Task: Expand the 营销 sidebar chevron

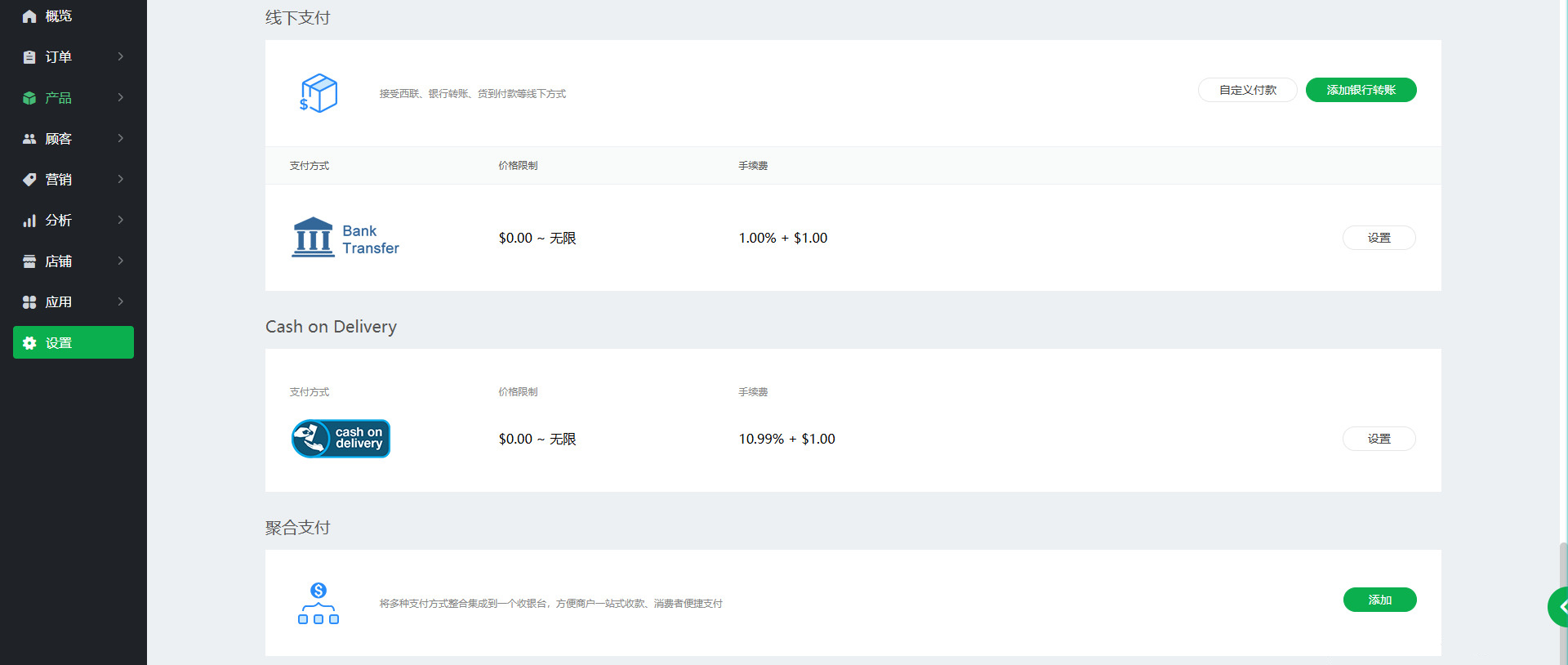Action: 121,179
